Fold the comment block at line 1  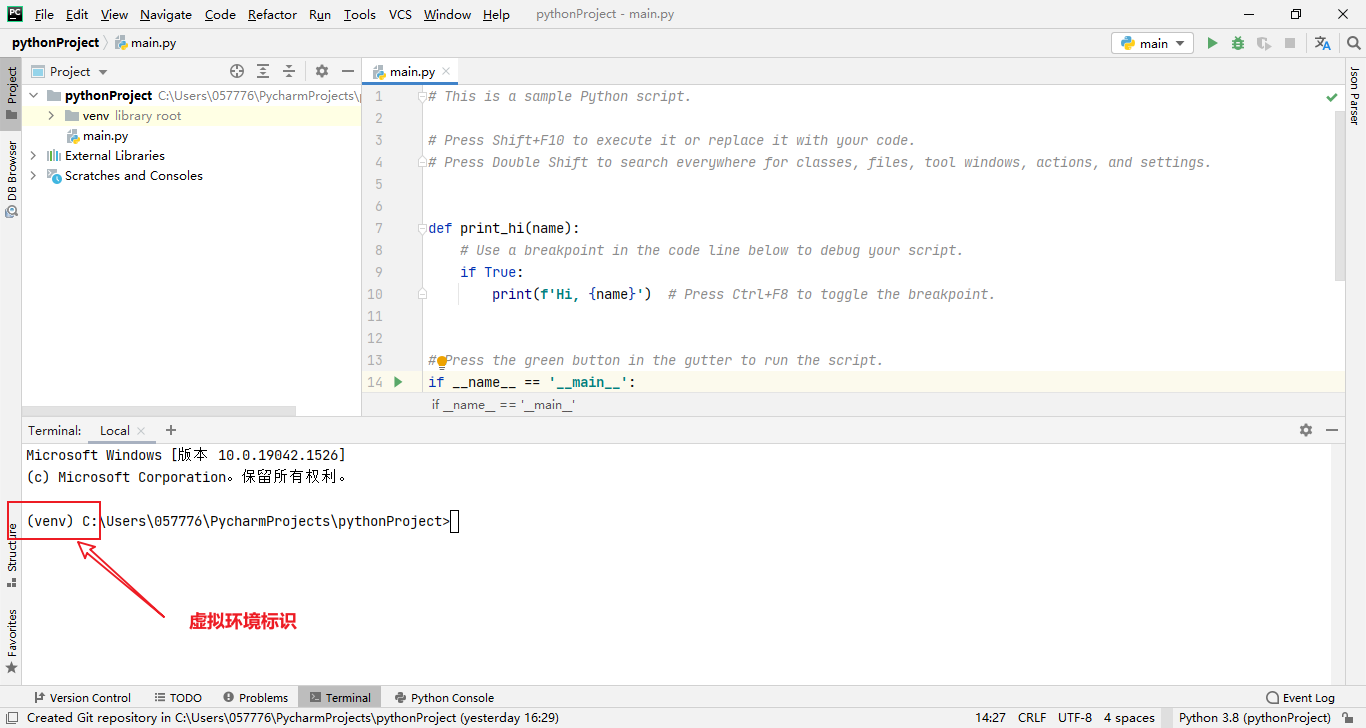point(423,97)
